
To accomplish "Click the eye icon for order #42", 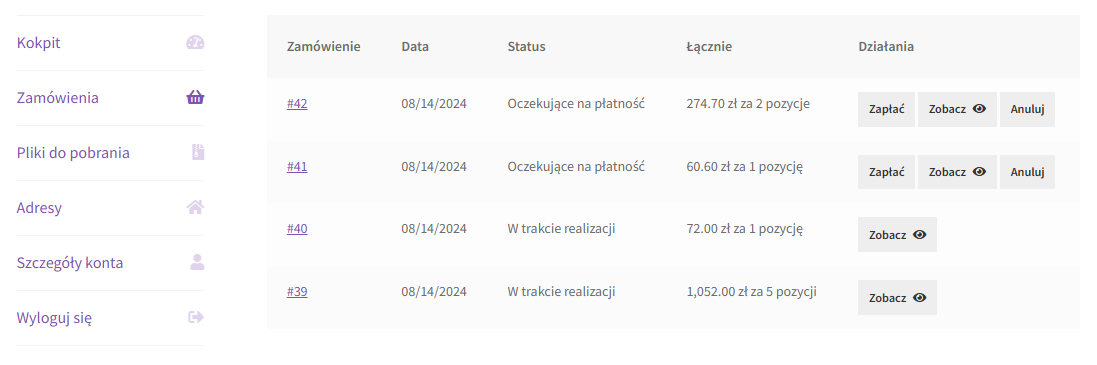I will point(979,109).
